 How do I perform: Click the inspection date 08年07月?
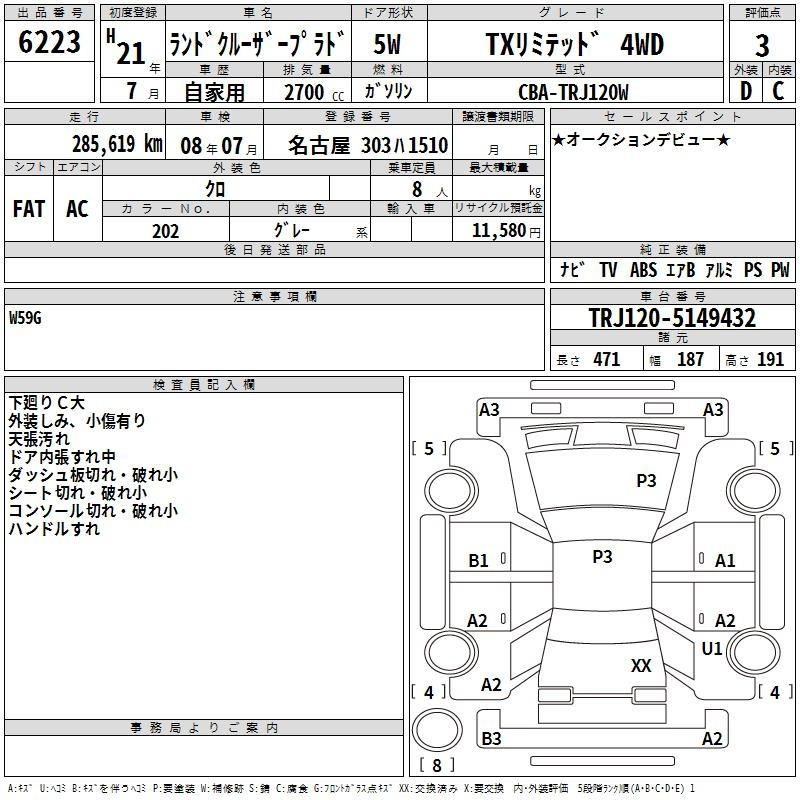[219, 146]
